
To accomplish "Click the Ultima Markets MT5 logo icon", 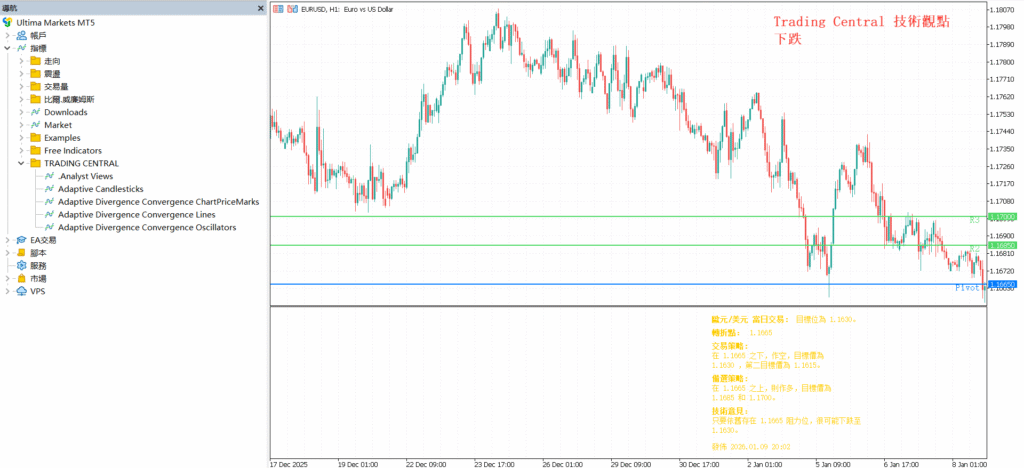I will [x=7, y=22].
